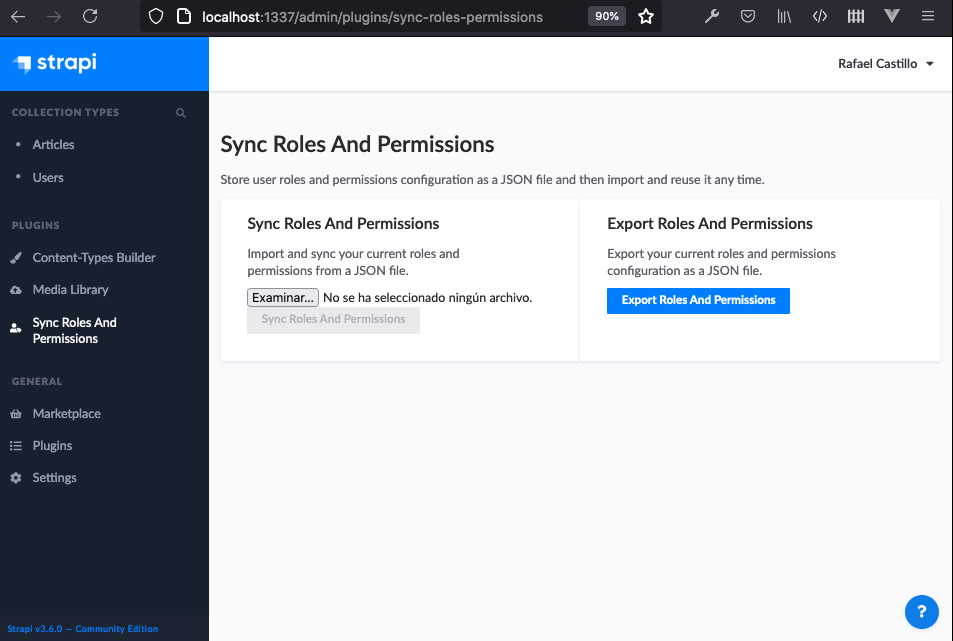The height and width of the screenshot is (641, 953).
Task: Open the floating help question-mark bubble
Action: click(921, 611)
